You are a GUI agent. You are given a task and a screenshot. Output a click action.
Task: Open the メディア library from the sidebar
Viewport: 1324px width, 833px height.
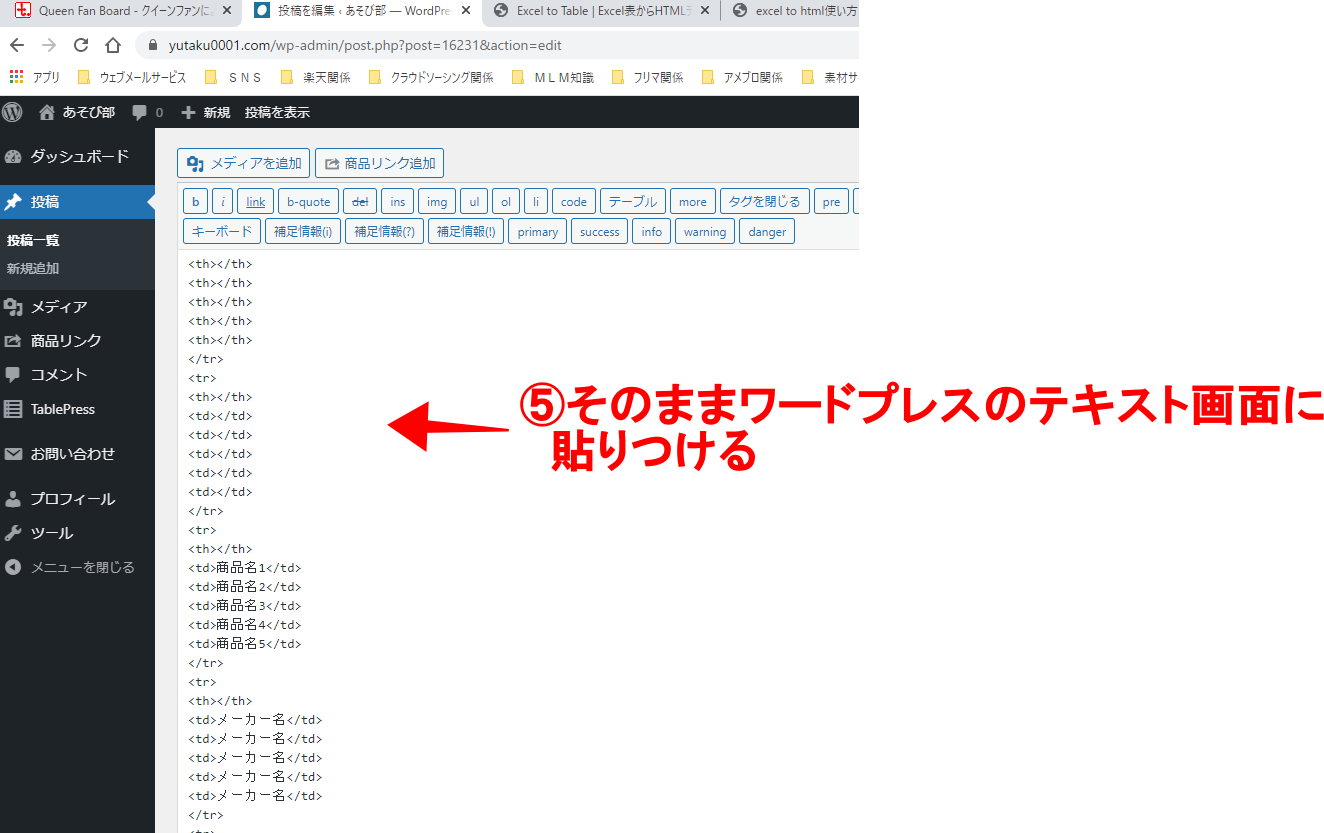point(60,306)
